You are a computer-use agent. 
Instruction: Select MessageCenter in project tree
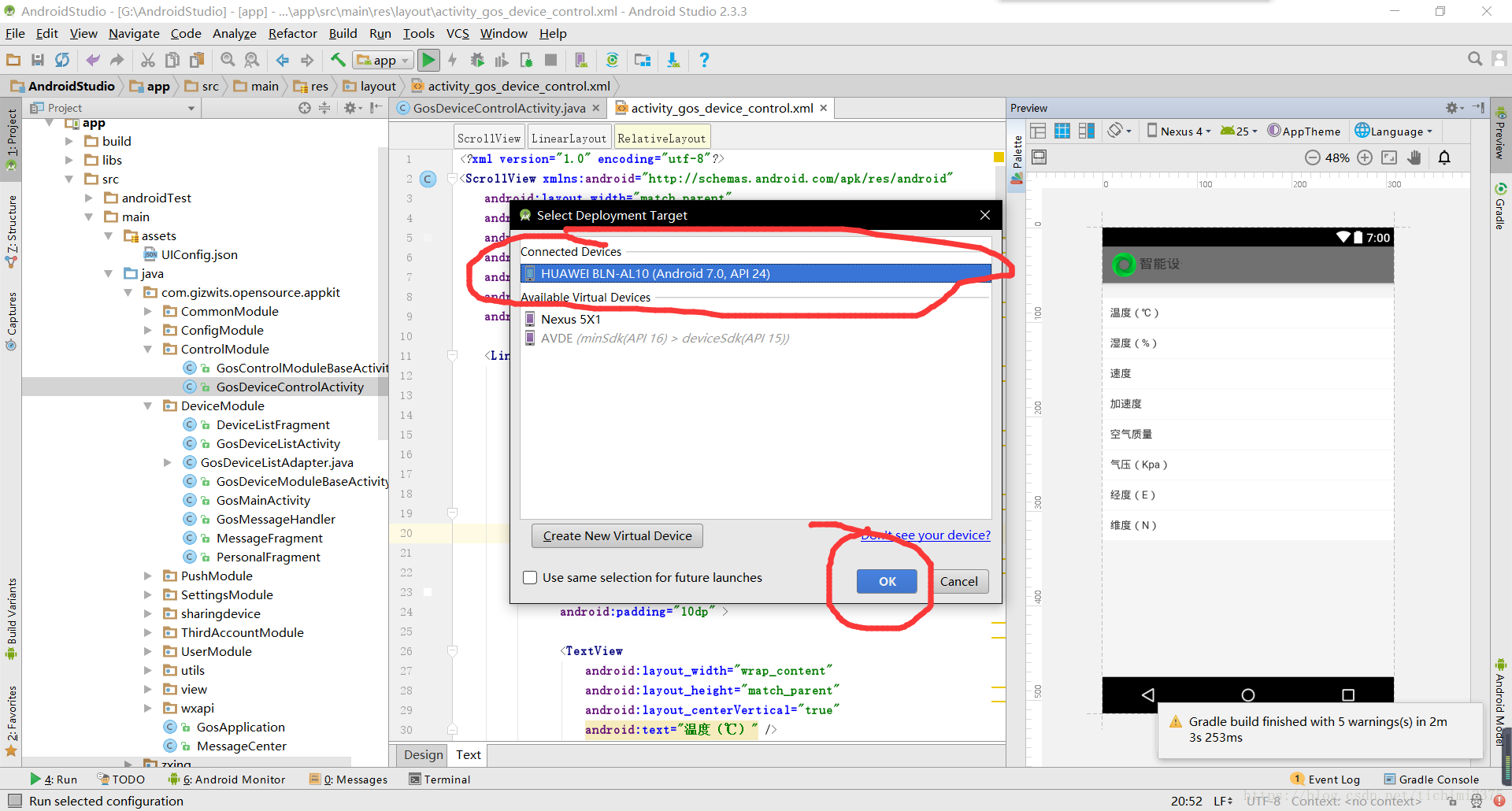tap(241, 746)
